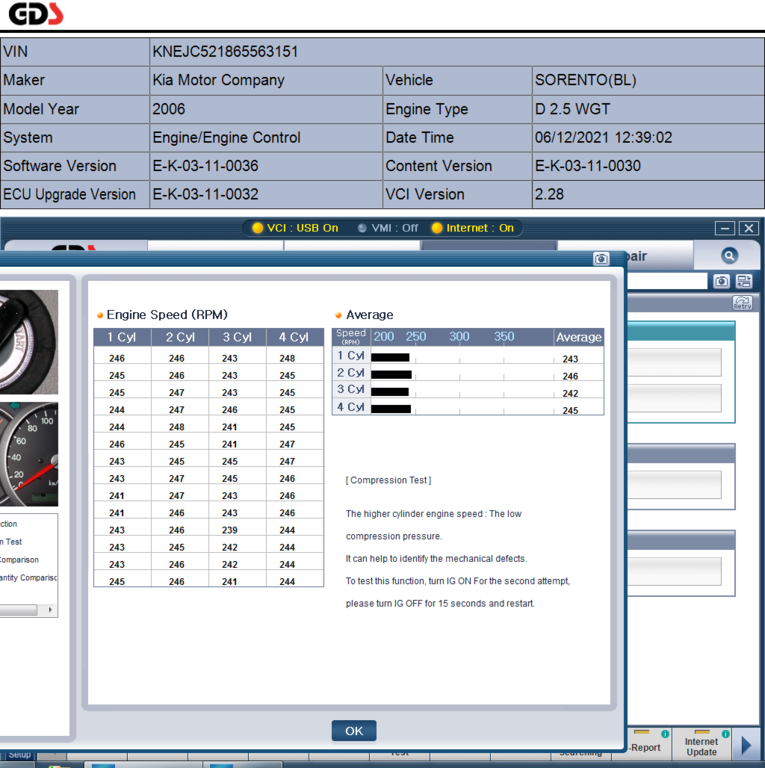Select the speedometer gauge thumbnail image

29,454
